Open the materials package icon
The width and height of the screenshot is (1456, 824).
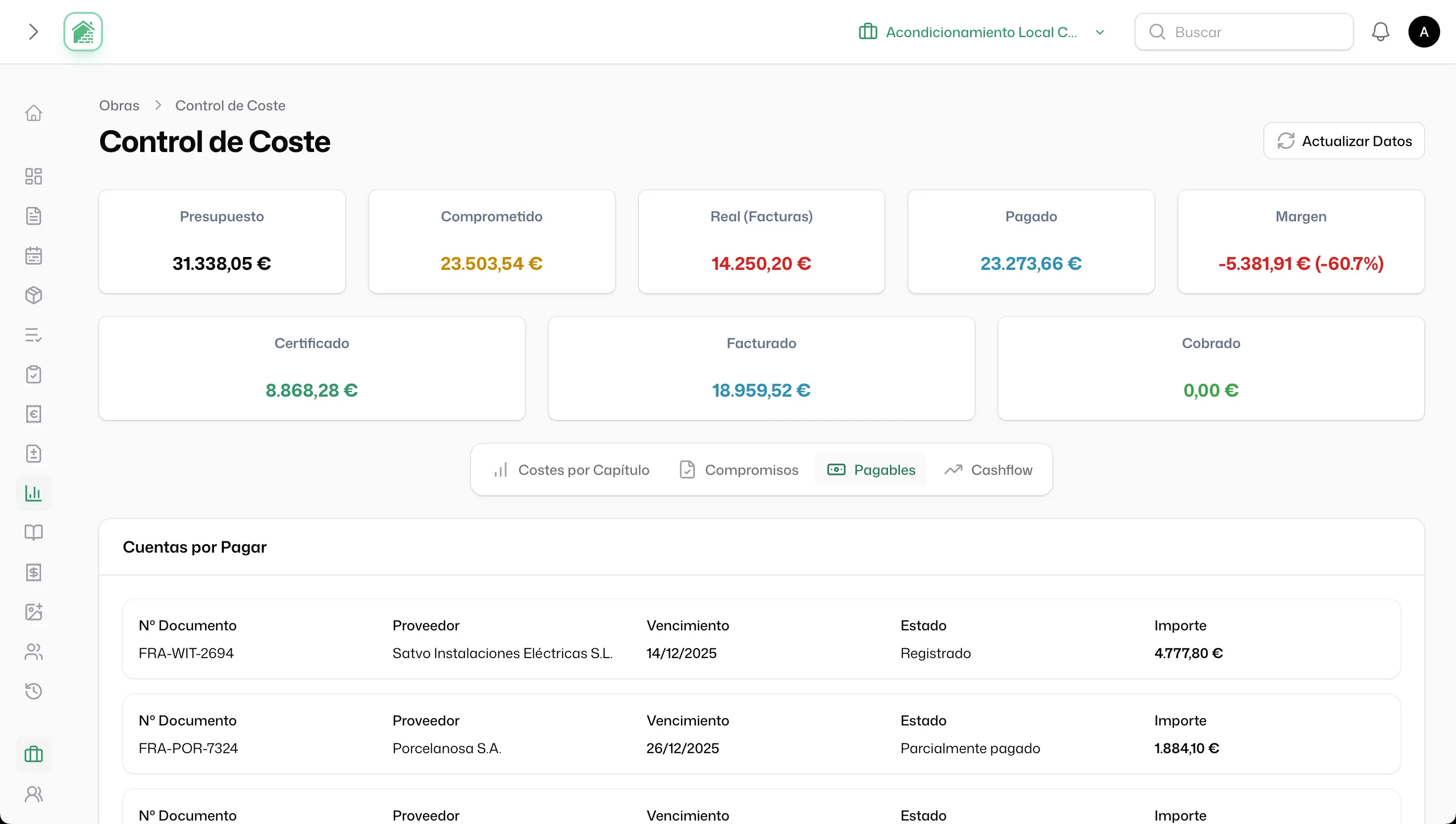click(34, 295)
